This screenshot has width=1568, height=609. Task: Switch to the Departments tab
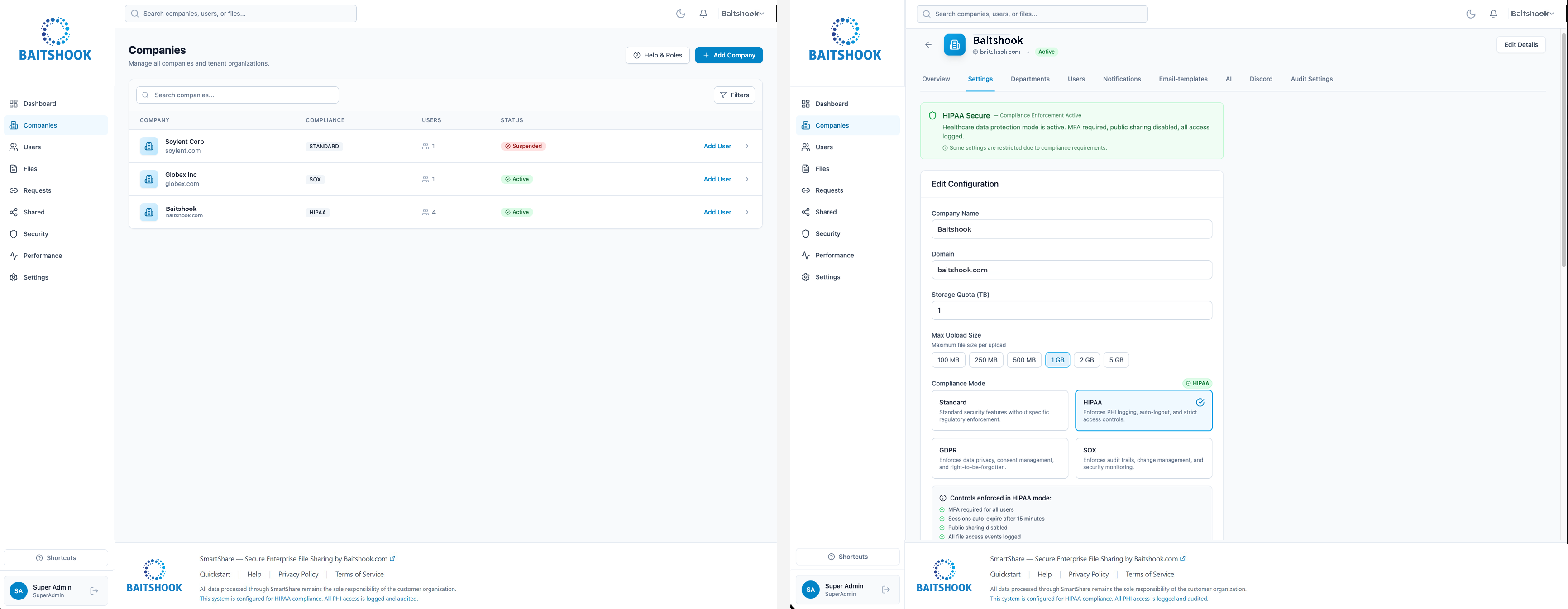pos(1029,79)
